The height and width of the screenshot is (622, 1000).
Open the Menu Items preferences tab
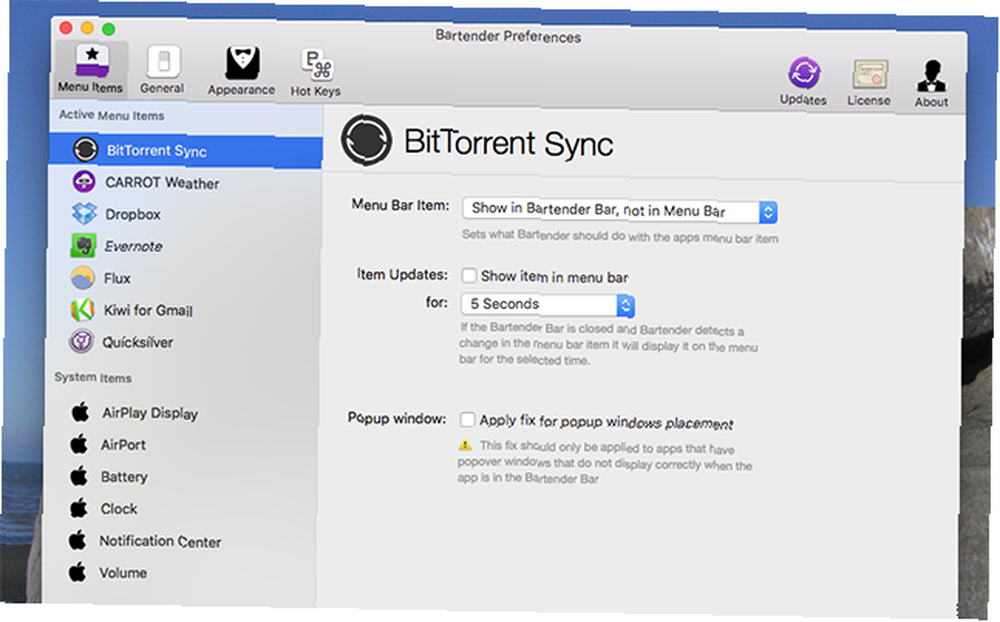(x=91, y=70)
